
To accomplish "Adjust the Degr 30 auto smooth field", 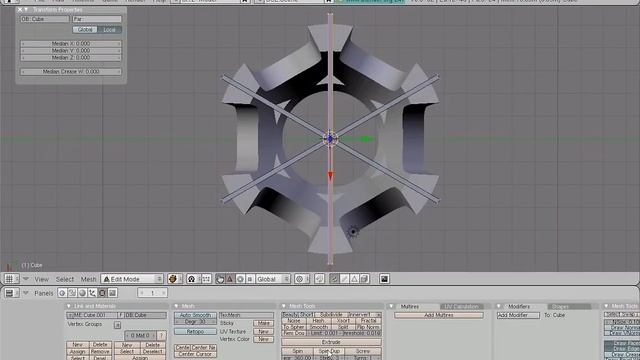I will [x=195, y=322].
